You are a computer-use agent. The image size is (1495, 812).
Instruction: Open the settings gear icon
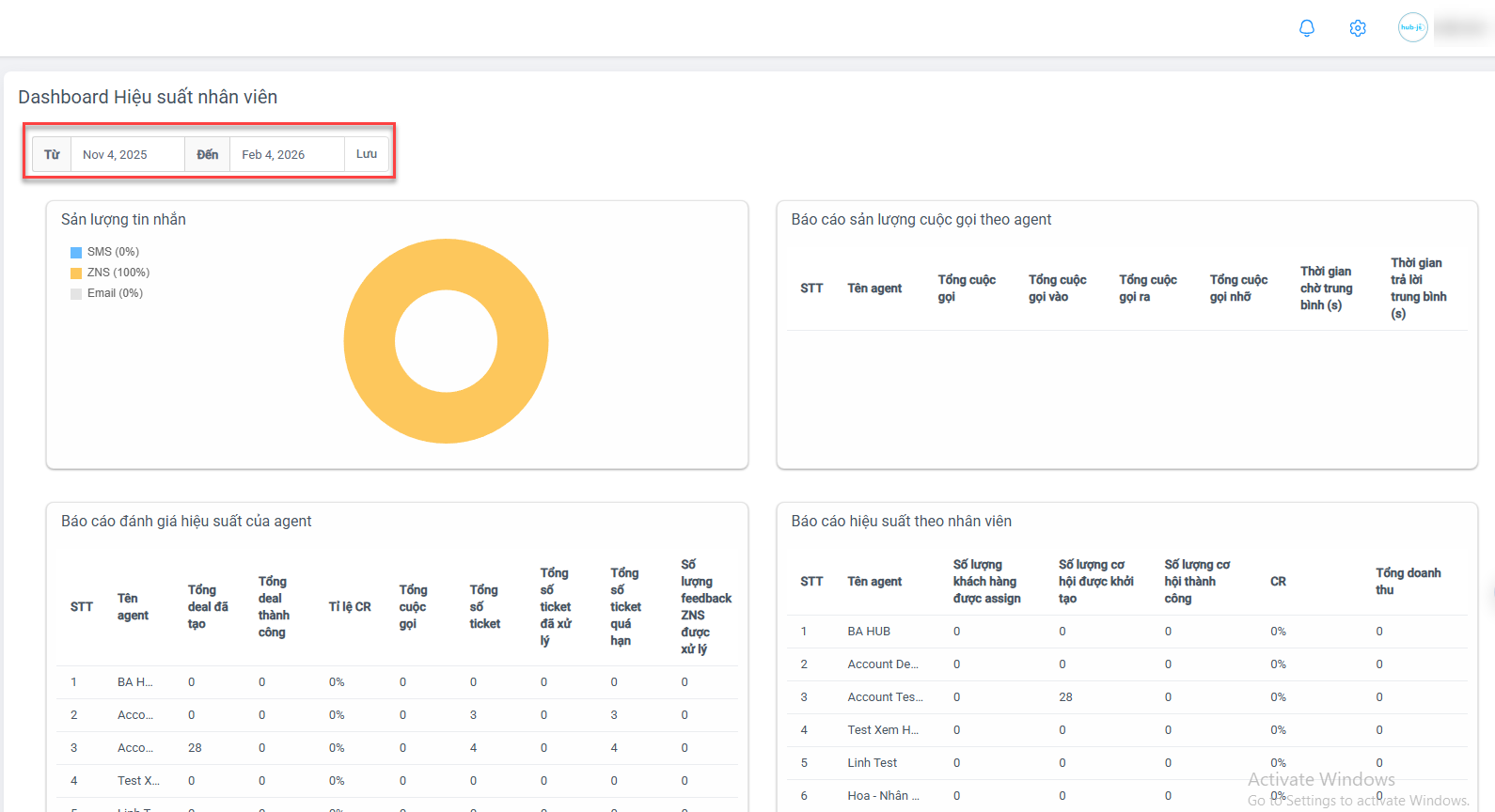pos(1357,28)
